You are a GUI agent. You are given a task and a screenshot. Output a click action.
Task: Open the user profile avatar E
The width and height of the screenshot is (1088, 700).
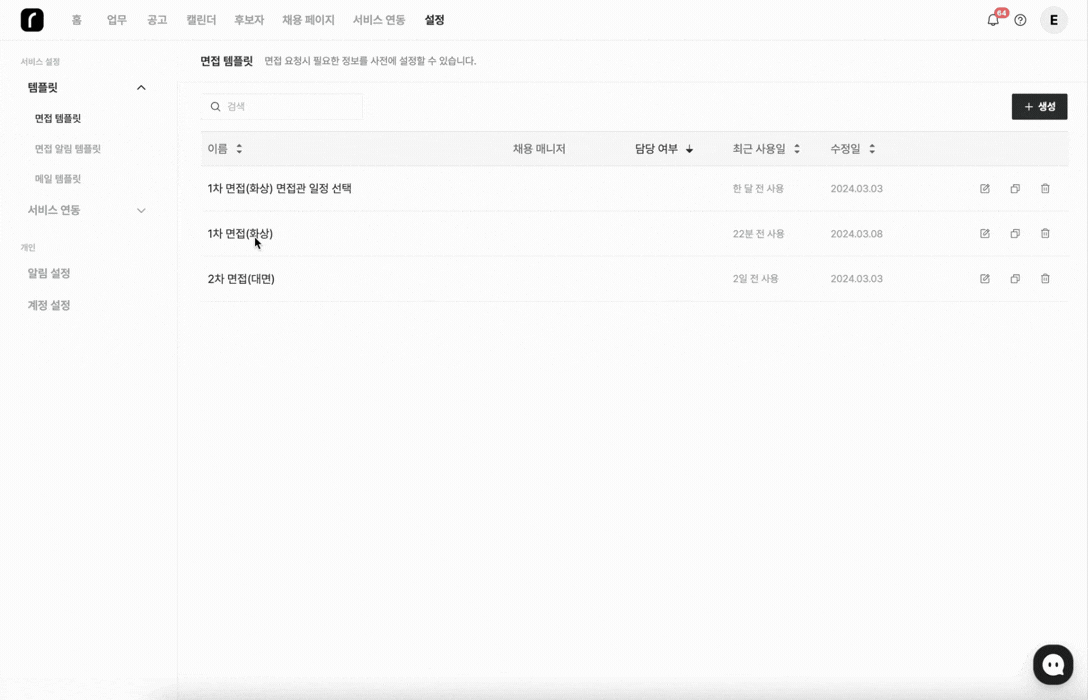(1053, 20)
